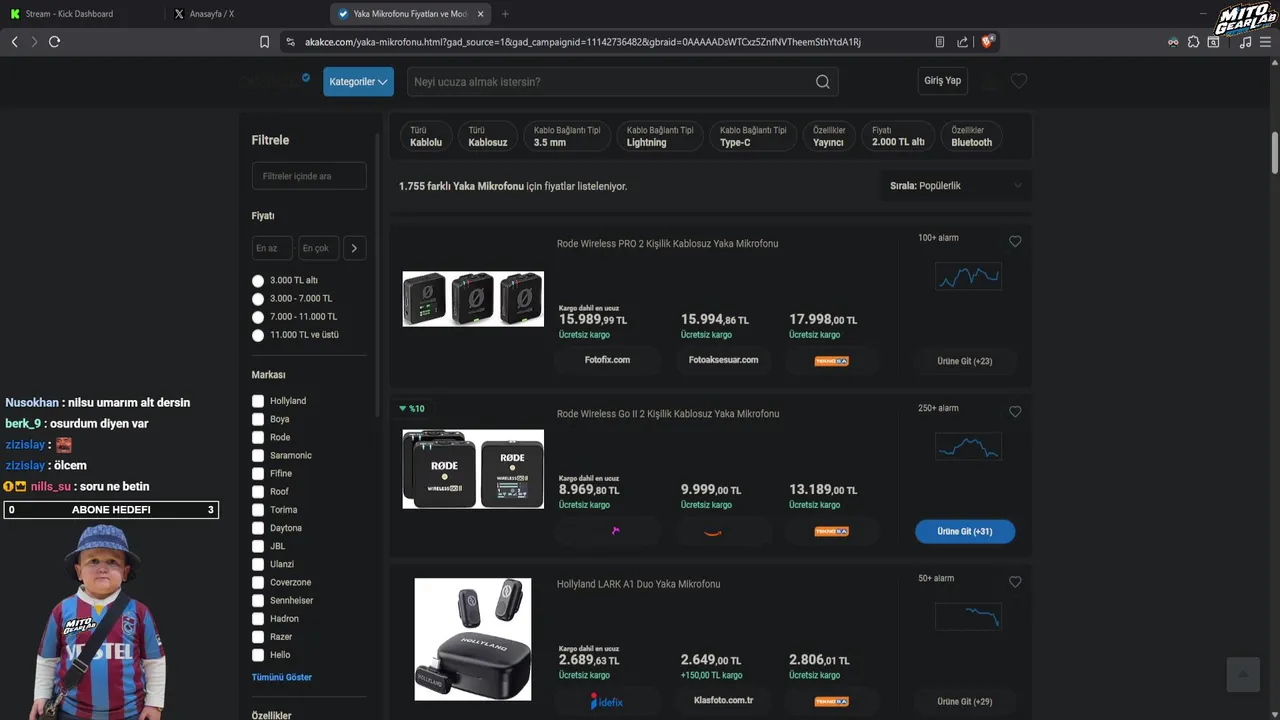This screenshot has height=720, width=1280.
Task: Open Rode Wireless PRO price history chart
Action: pyautogui.click(x=968, y=276)
